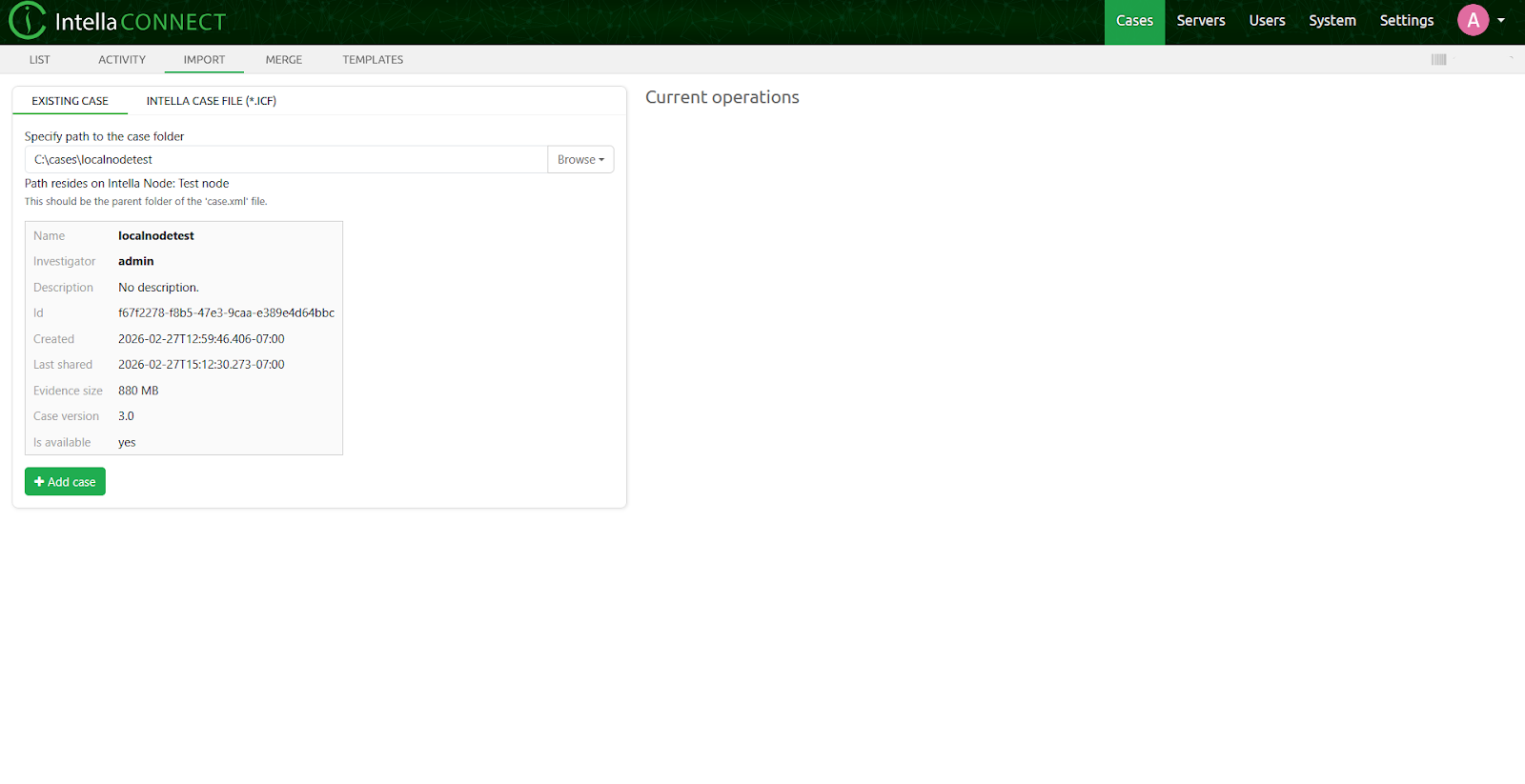Open the Users page
The image size is (1525, 784).
click(x=1267, y=21)
